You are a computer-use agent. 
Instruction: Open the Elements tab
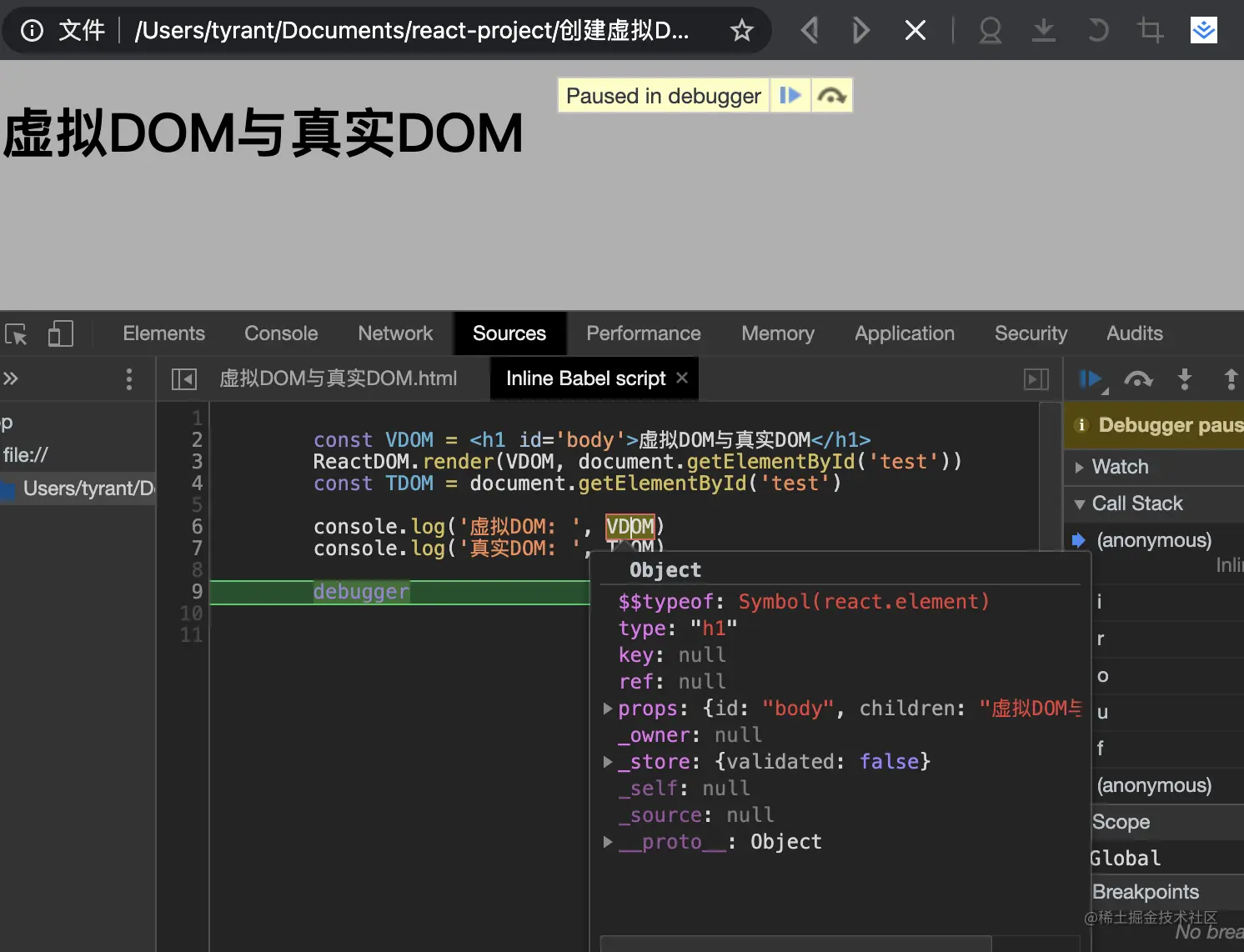(163, 333)
